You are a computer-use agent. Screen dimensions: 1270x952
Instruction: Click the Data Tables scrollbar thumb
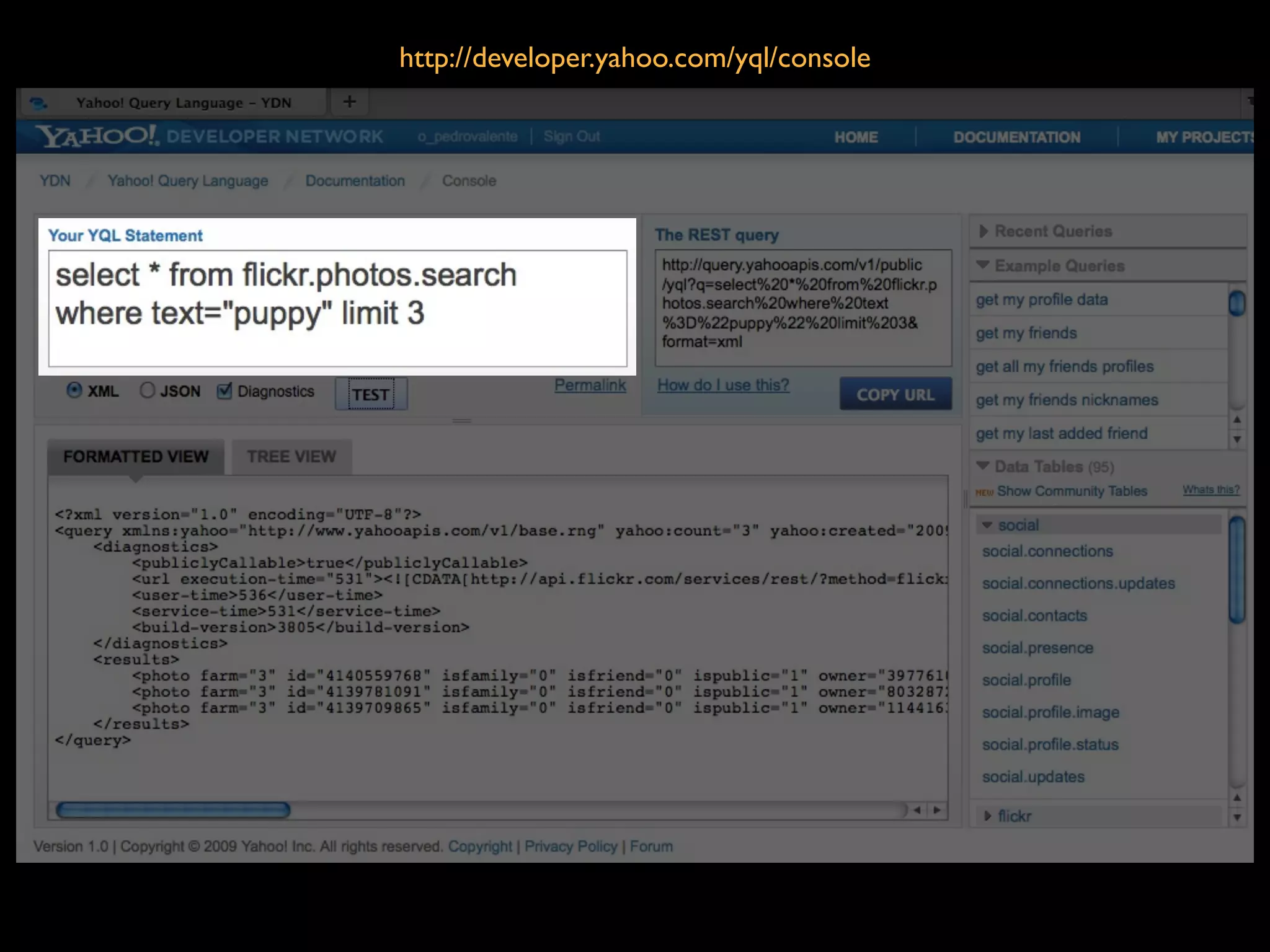tap(1237, 570)
